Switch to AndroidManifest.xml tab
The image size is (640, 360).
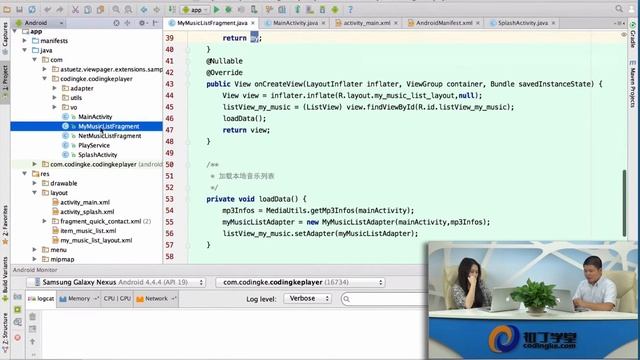(x=444, y=23)
